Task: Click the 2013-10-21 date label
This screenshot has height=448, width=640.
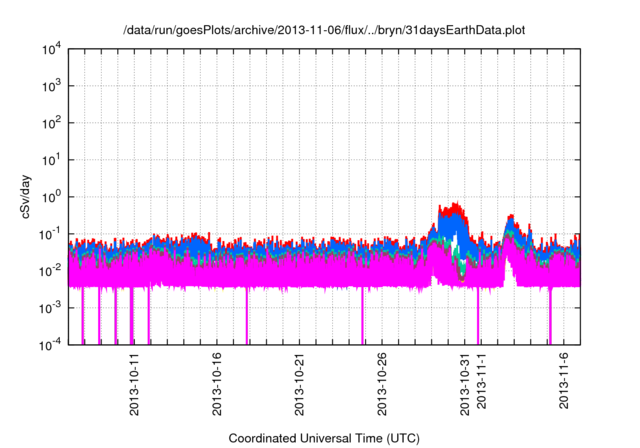Action: coord(299,385)
